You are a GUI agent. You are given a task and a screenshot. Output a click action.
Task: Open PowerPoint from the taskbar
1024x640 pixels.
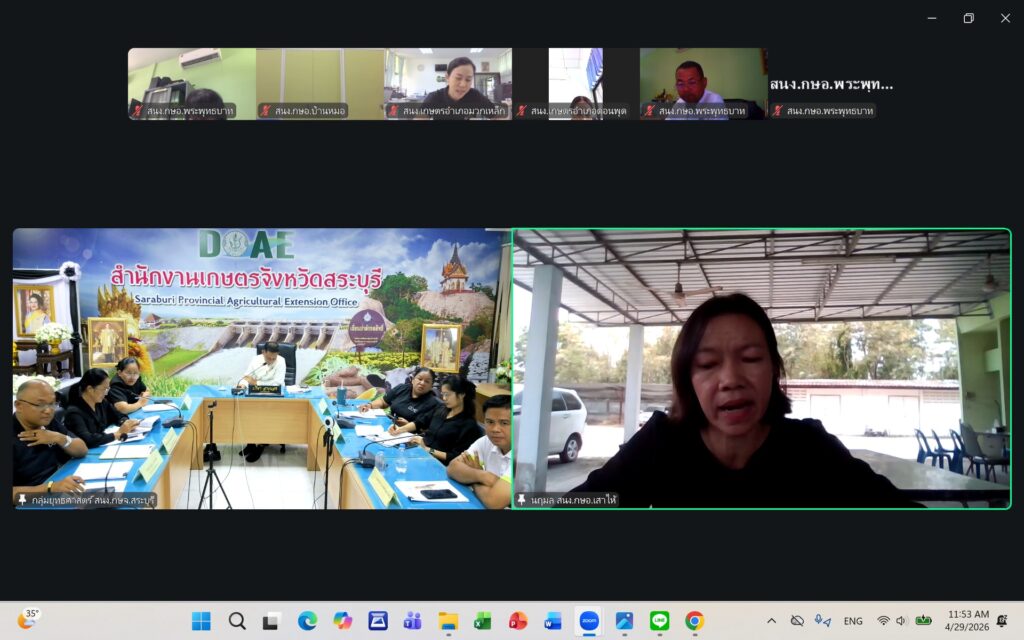click(x=518, y=621)
